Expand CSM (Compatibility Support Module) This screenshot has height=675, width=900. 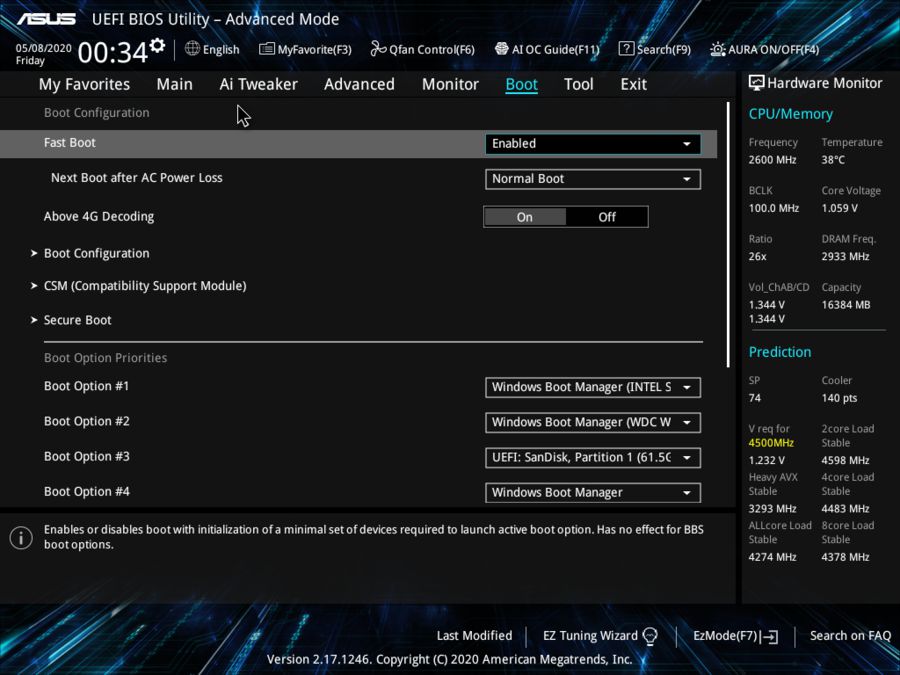(145, 286)
